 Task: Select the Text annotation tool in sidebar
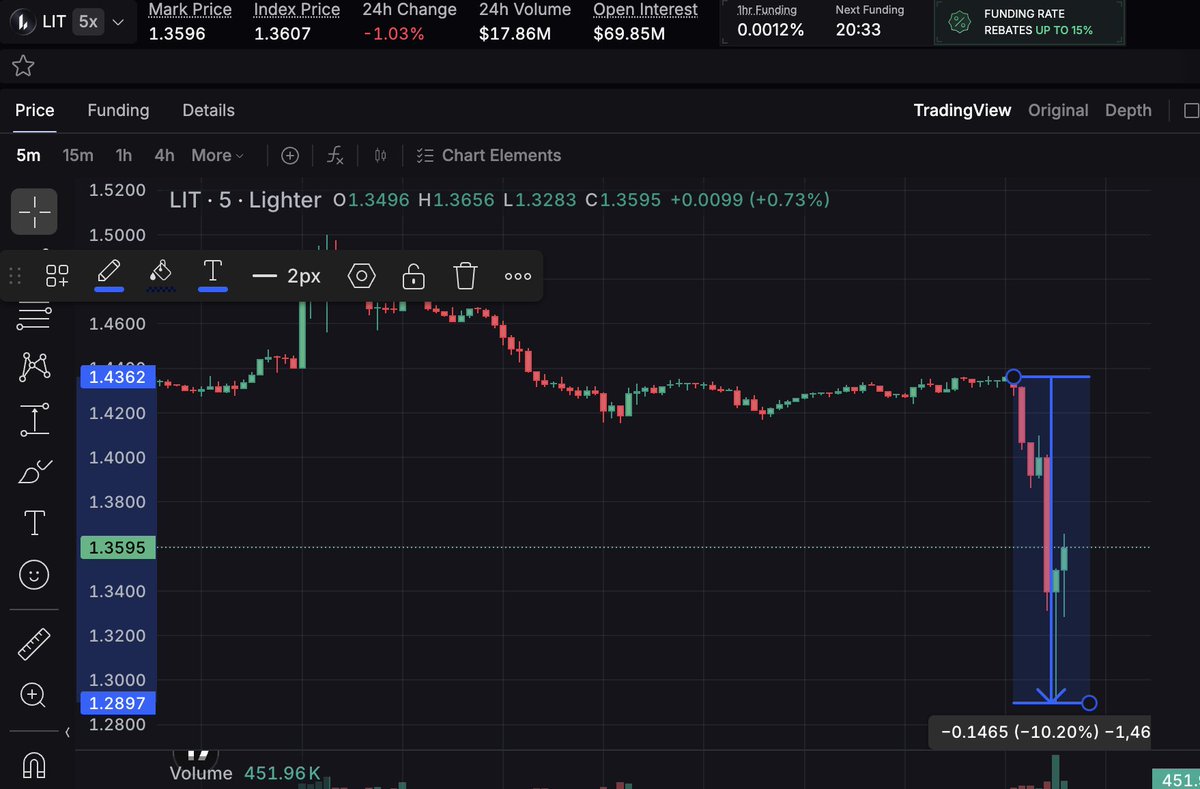coord(35,523)
